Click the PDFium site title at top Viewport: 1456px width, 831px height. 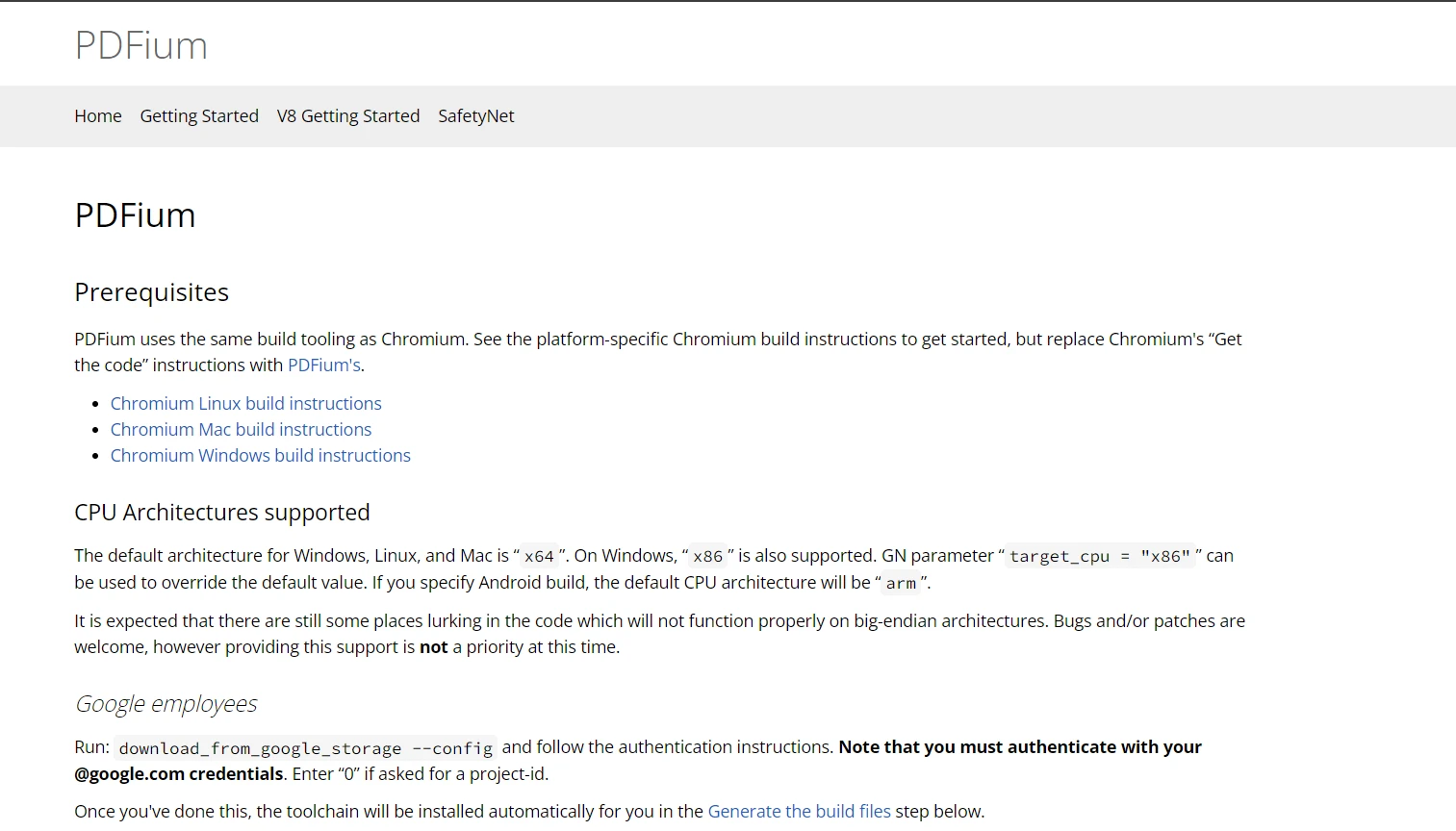pos(141,45)
